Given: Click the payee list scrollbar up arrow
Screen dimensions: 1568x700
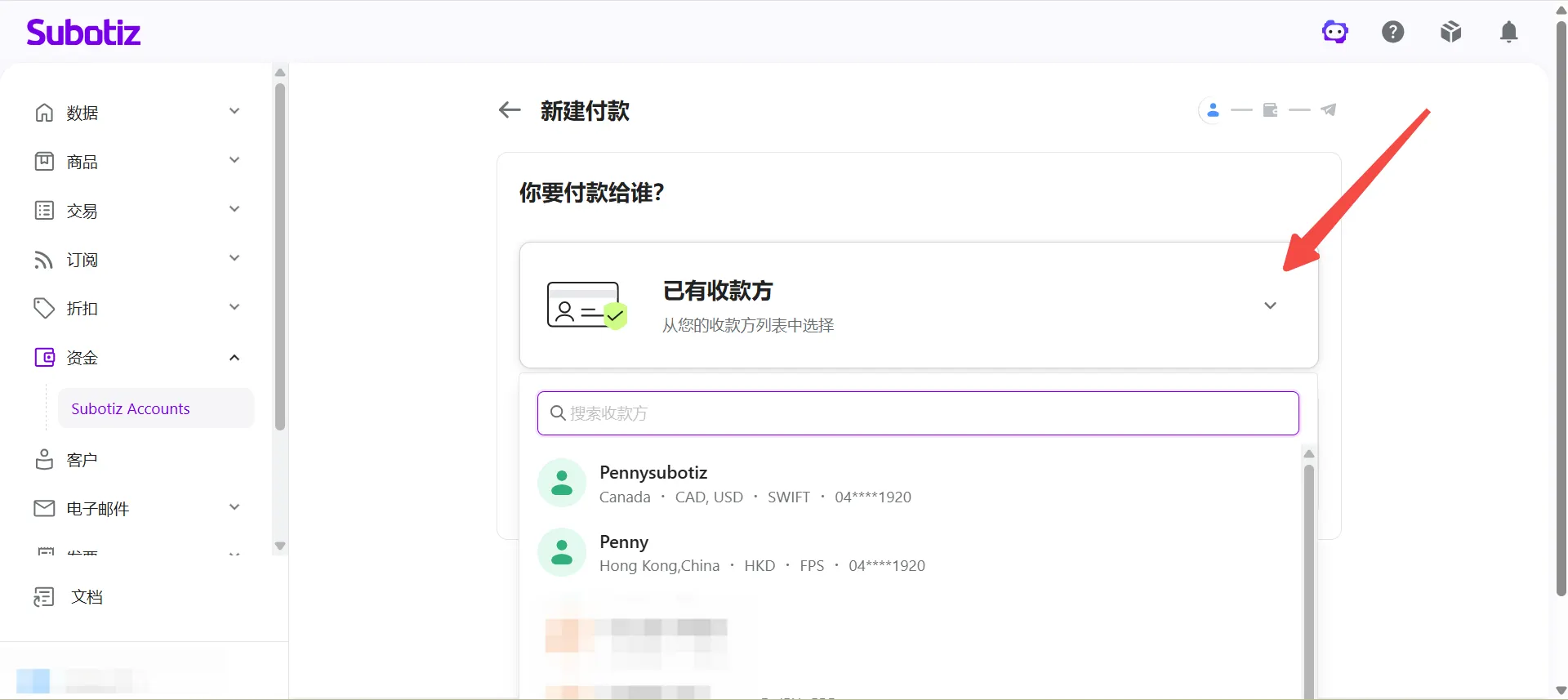Looking at the screenshot, I should pyautogui.click(x=1309, y=454).
